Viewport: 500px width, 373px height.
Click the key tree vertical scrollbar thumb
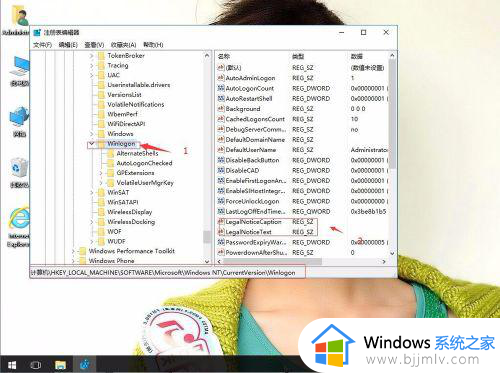click(x=207, y=236)
